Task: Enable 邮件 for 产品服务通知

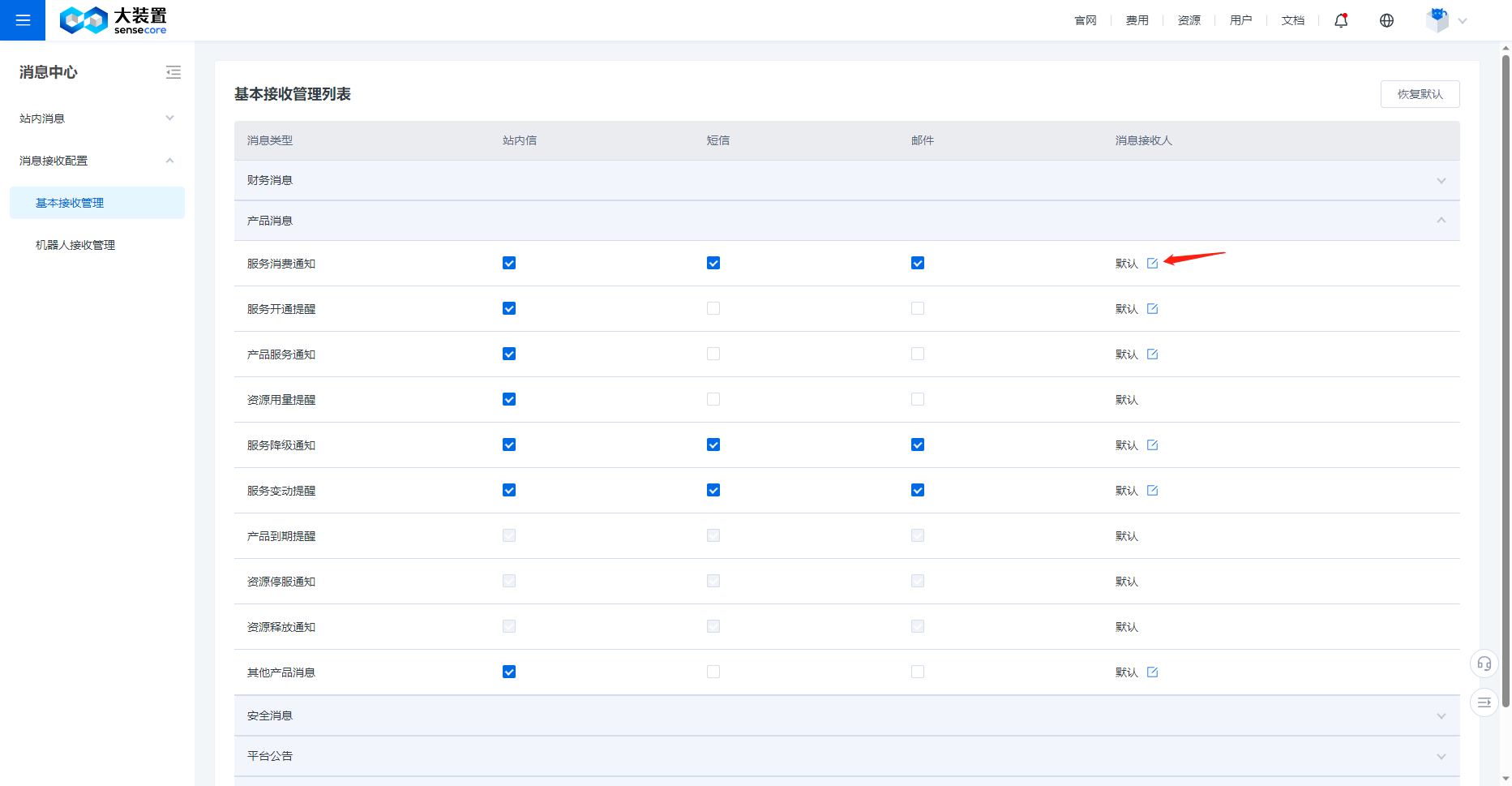Action: point(918,354)
